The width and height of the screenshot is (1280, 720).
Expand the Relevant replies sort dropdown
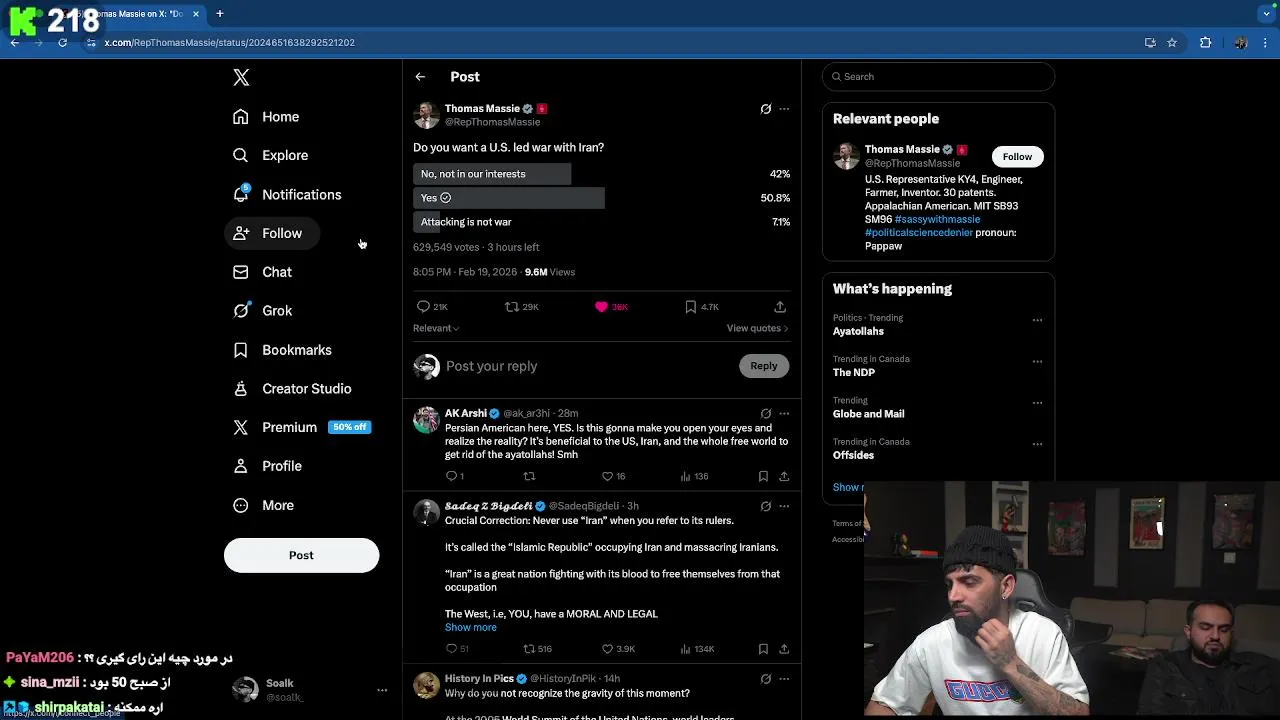436,328
